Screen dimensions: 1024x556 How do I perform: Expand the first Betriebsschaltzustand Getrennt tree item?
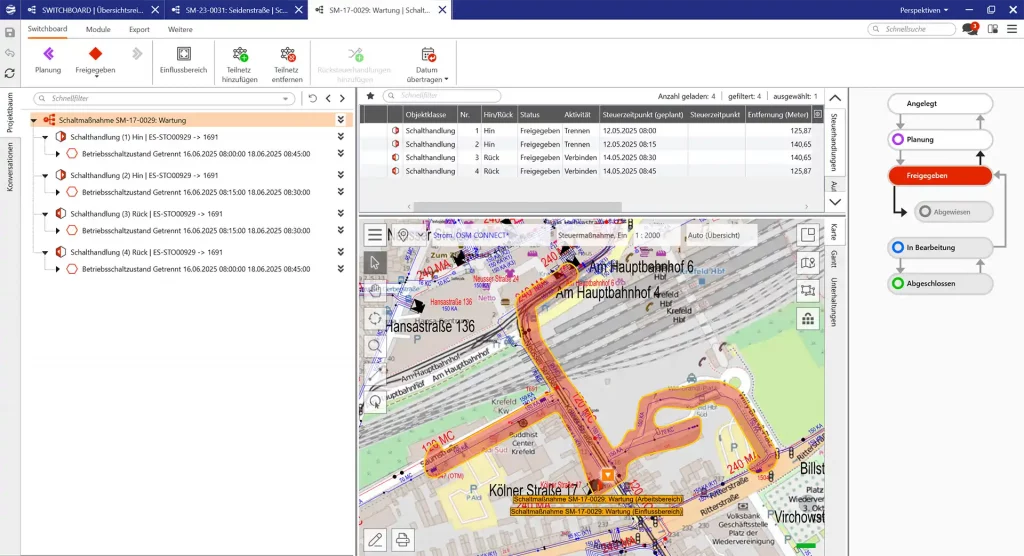(58, 154)
